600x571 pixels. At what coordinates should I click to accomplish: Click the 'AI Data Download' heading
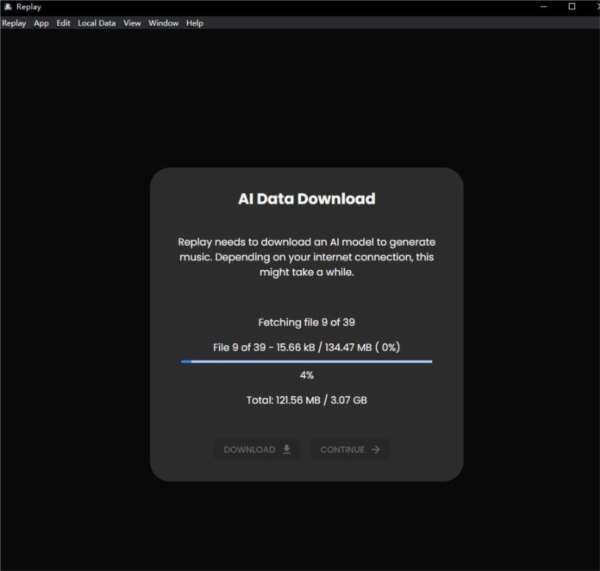click(307, 199)
